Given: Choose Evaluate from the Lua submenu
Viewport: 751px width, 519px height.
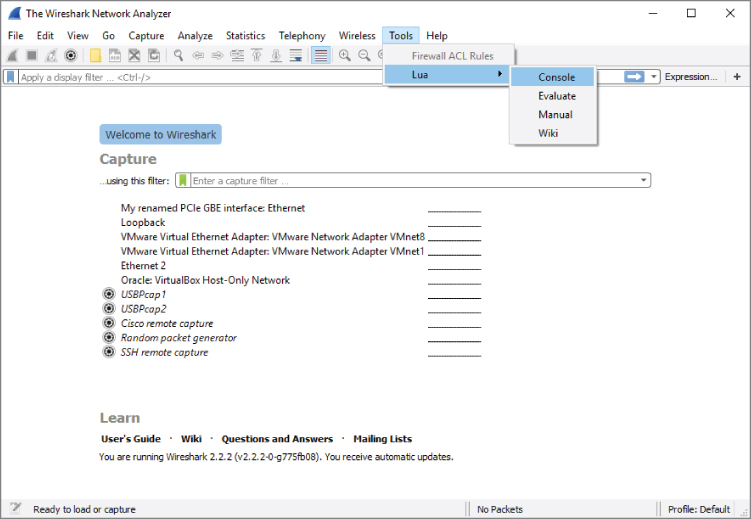Looking at the screenshot, I should (x=553, y=96).
